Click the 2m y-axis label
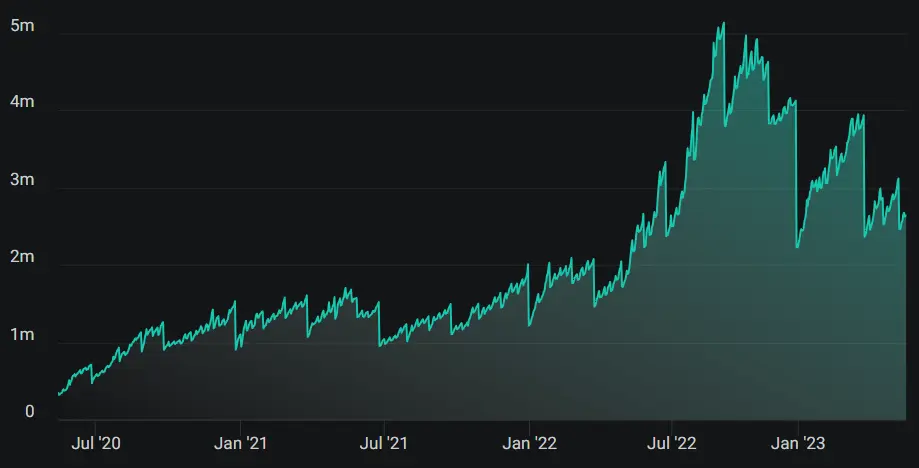Screen dimensions: 919x468 (22, 258)
